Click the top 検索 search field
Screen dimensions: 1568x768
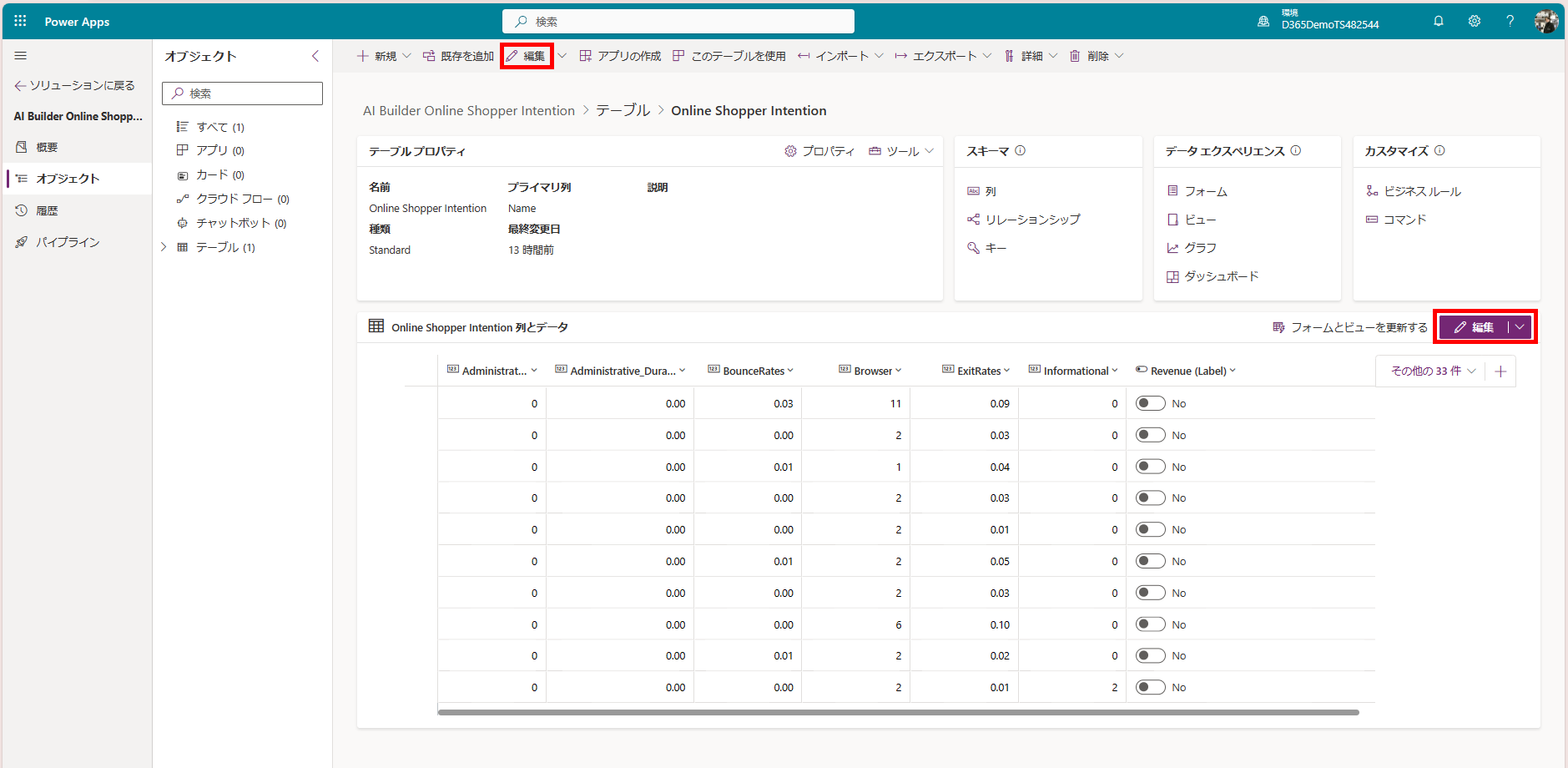pos(678,22)
